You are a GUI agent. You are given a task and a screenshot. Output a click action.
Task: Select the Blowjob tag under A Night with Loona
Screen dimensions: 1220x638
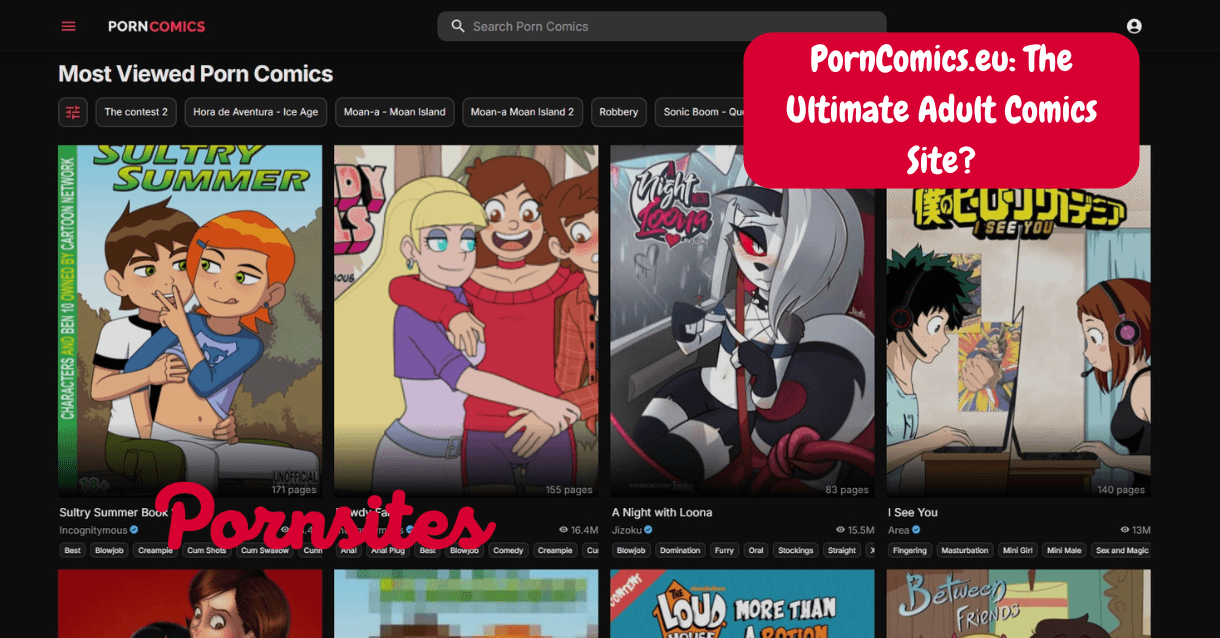[x=630, y=550]
